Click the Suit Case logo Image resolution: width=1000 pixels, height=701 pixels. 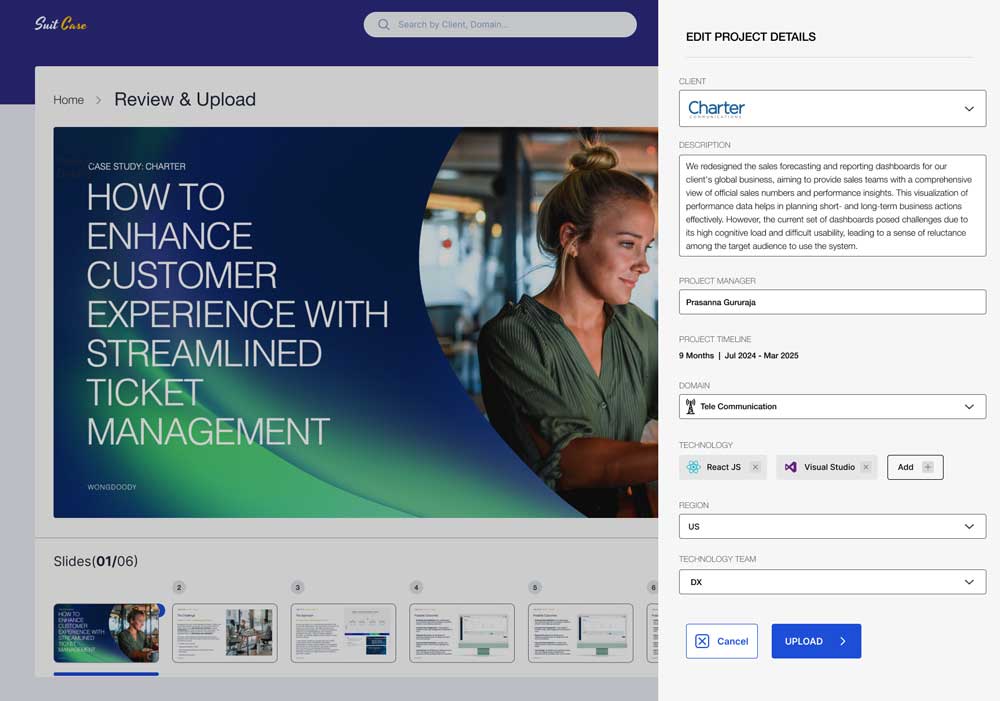click(x=61, y=24)
